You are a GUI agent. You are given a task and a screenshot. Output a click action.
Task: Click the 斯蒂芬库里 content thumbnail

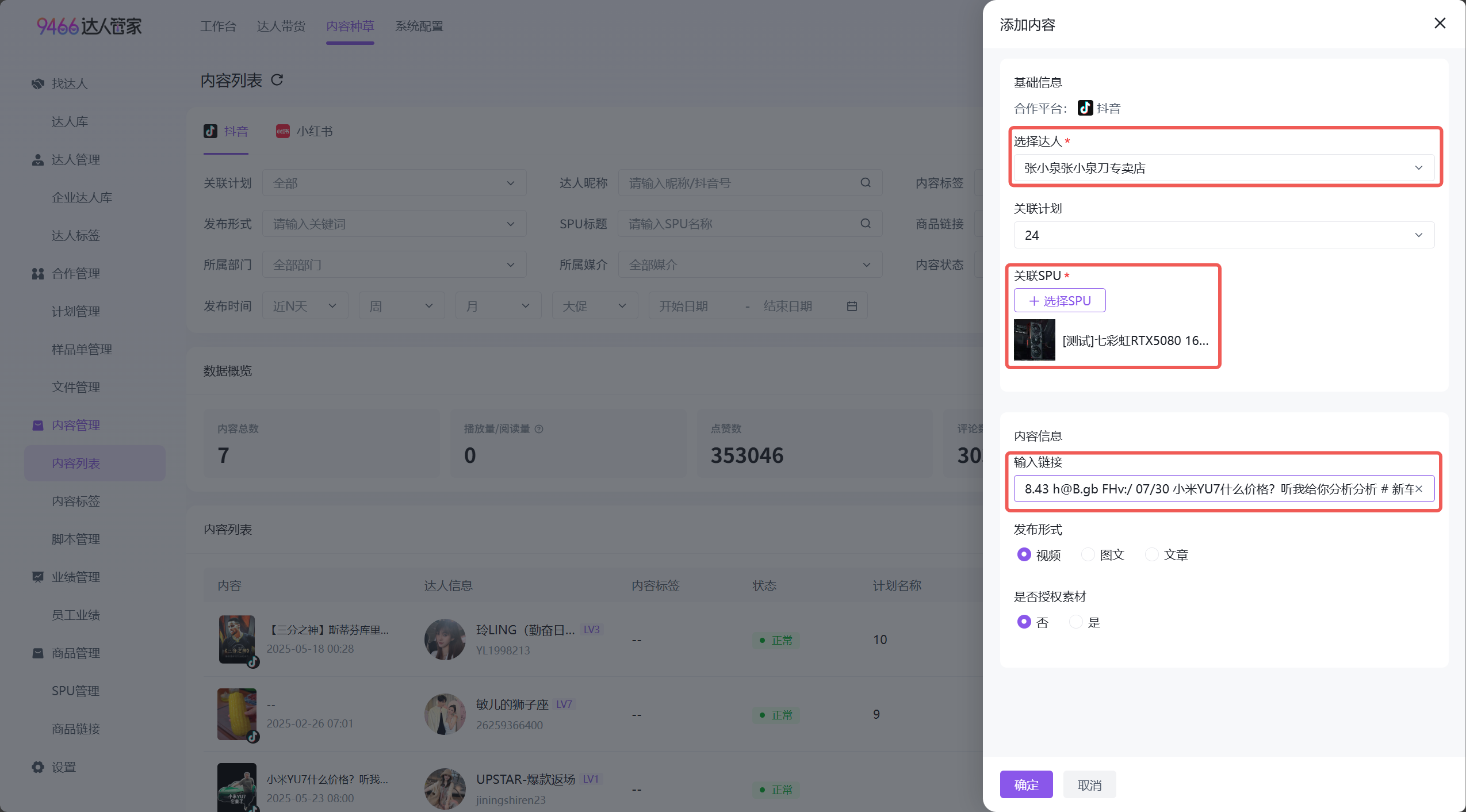pyautogui.click(x=237, y=639)
